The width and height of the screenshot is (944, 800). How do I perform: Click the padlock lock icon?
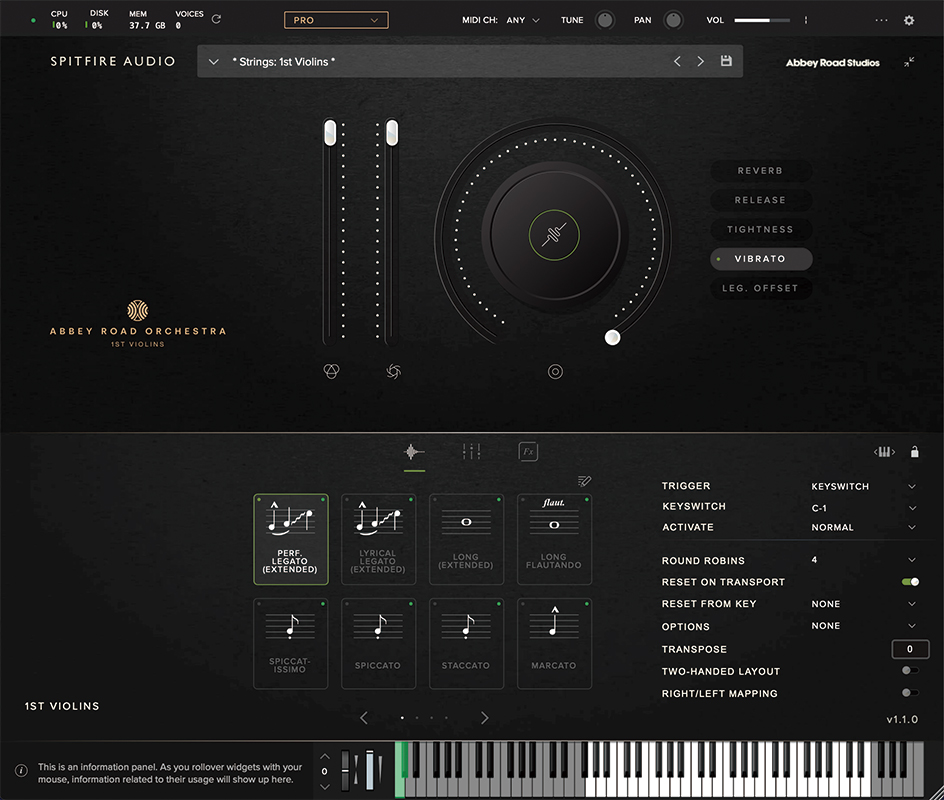[x=914, y=452]
